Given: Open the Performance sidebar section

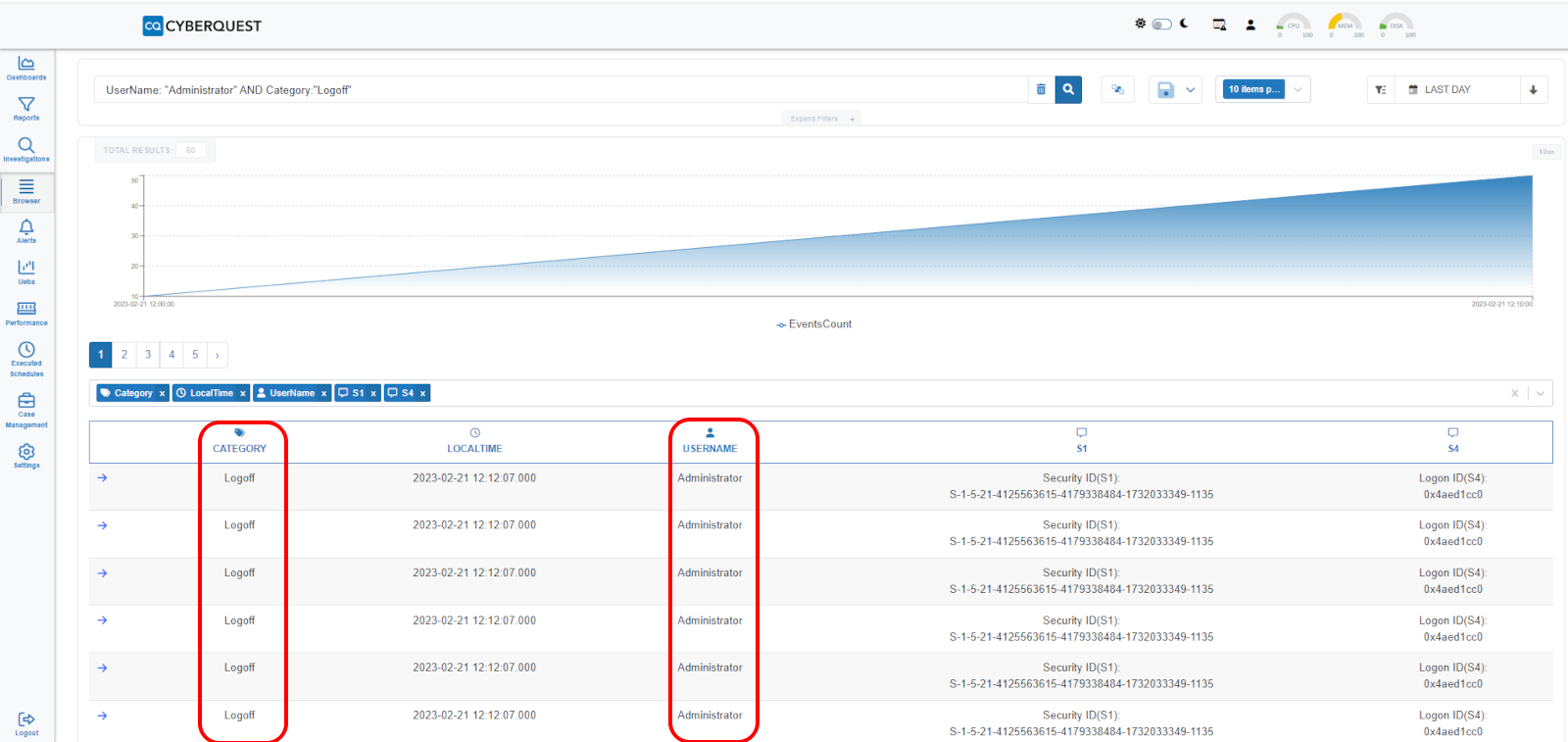Looking at the screenshot, I should (x=26, y=314).
